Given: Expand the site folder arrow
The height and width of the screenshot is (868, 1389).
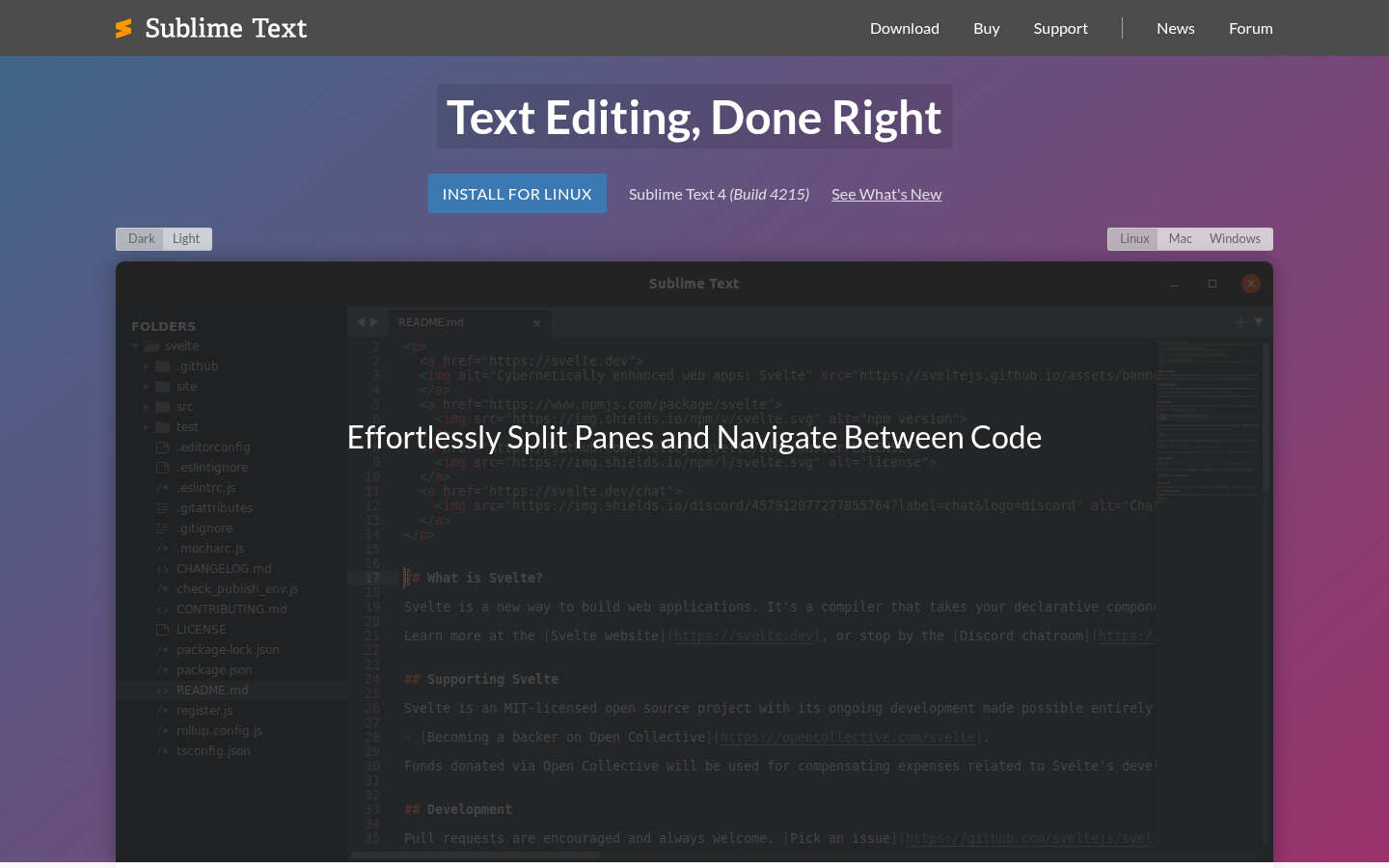Looking at the screenshot, I should coord(147,387).
